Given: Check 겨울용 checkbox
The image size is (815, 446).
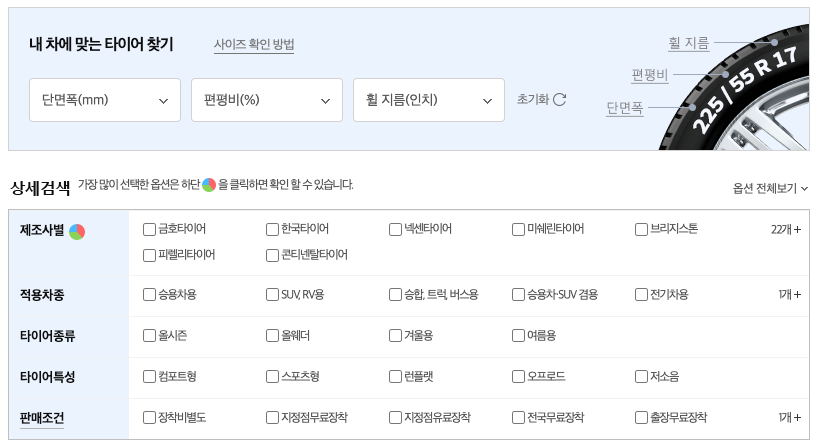Looking at the screenshot, I should 396,336.
